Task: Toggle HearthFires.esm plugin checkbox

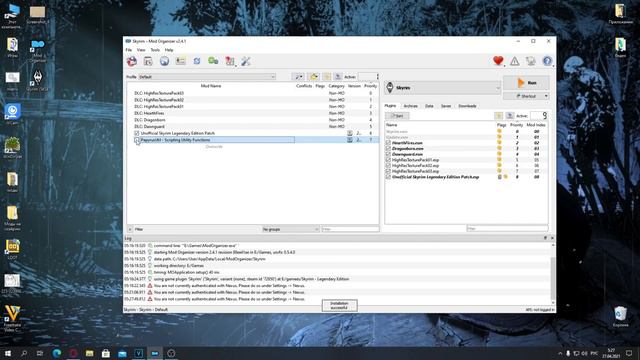Action: (x=388, y=143)
